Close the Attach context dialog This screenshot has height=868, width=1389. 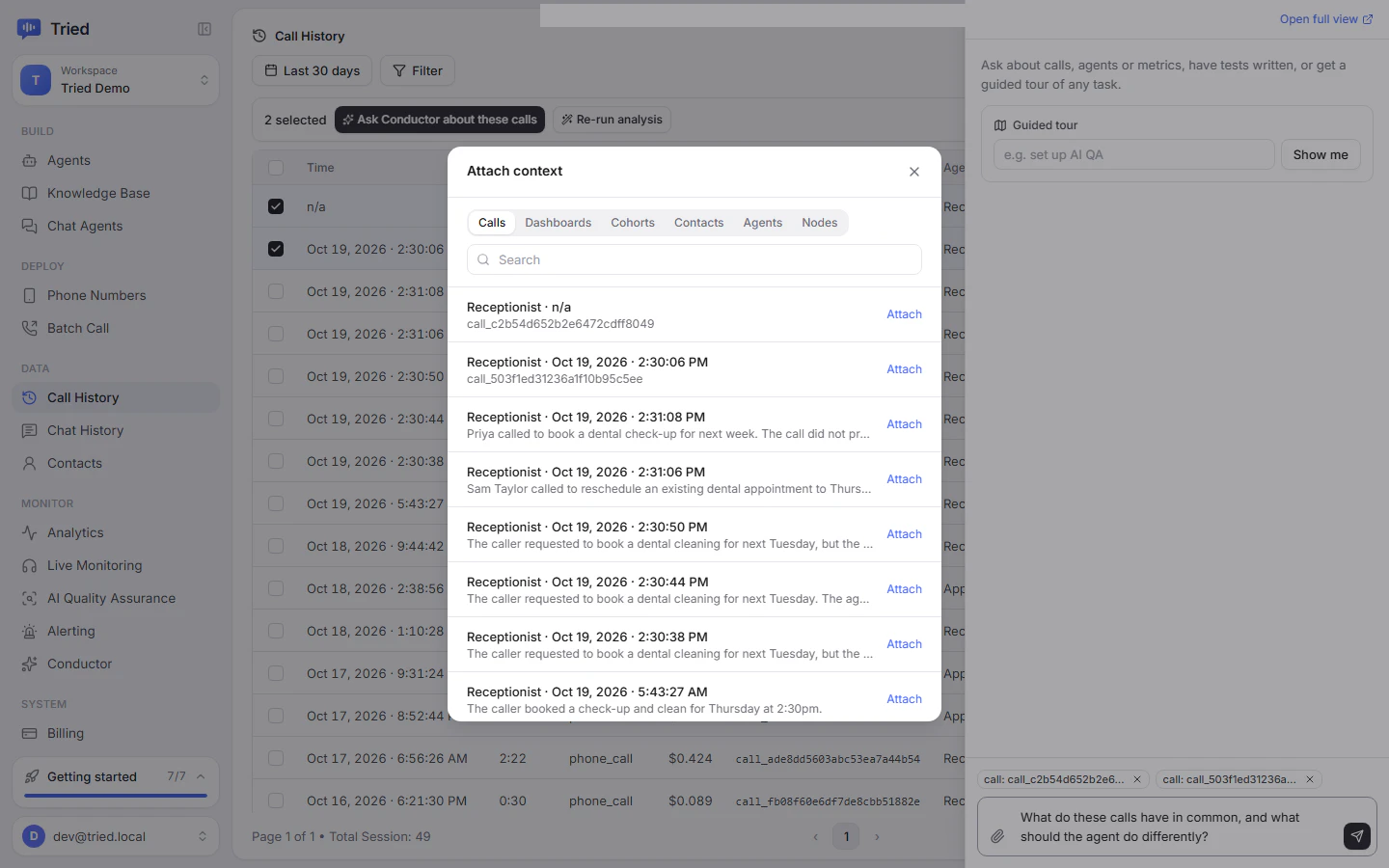(x=914, y=172)
